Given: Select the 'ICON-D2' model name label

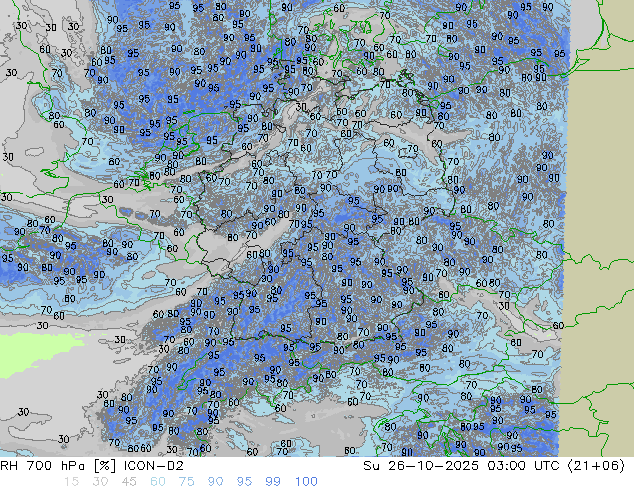Looking at the screenshot, I should coord(154,466).
